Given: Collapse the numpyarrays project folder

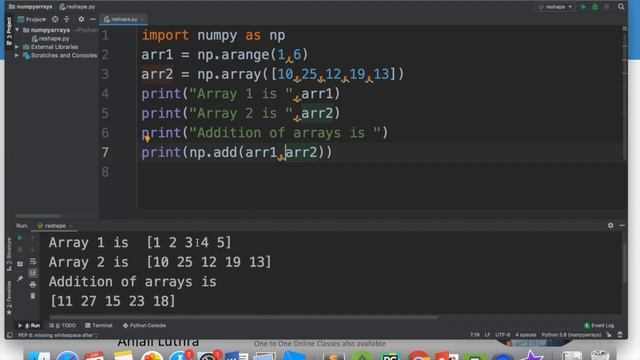Looking at the screenshot, I should [x=17, y=30].
